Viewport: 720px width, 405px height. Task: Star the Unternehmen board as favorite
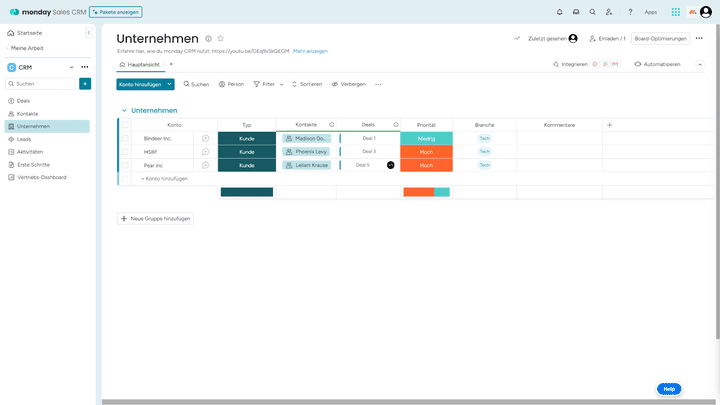220,38
